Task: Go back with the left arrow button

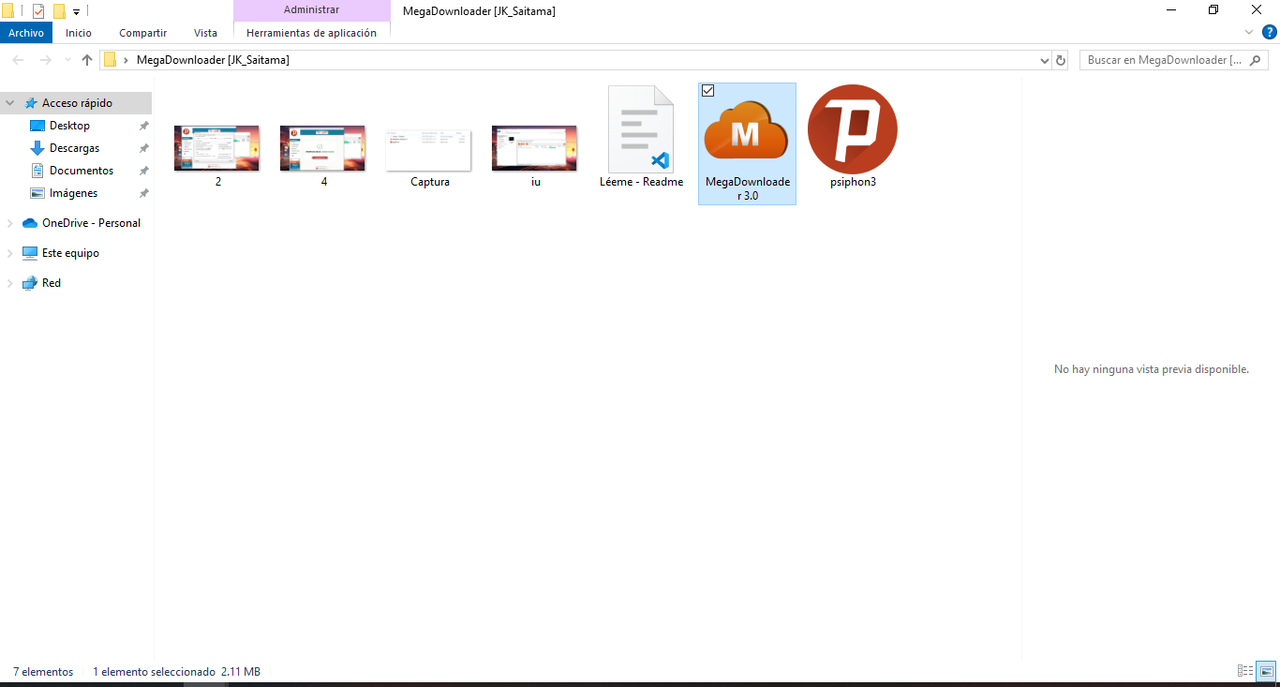Action: click(x=18, y=60)
